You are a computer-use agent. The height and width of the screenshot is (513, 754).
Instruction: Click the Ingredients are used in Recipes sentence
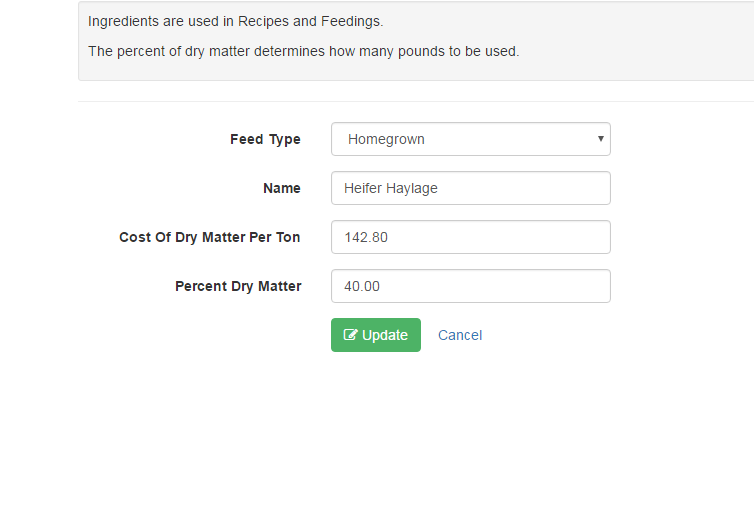click(x=236, y=21)
